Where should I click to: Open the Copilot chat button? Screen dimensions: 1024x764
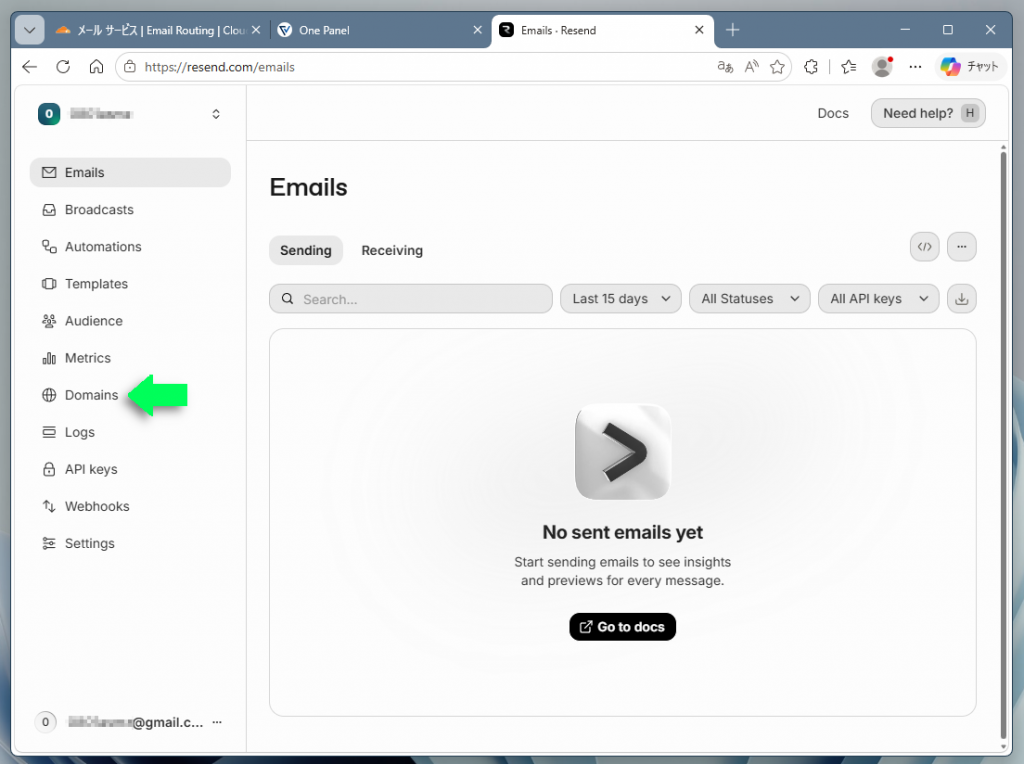[x=970, y=67]
